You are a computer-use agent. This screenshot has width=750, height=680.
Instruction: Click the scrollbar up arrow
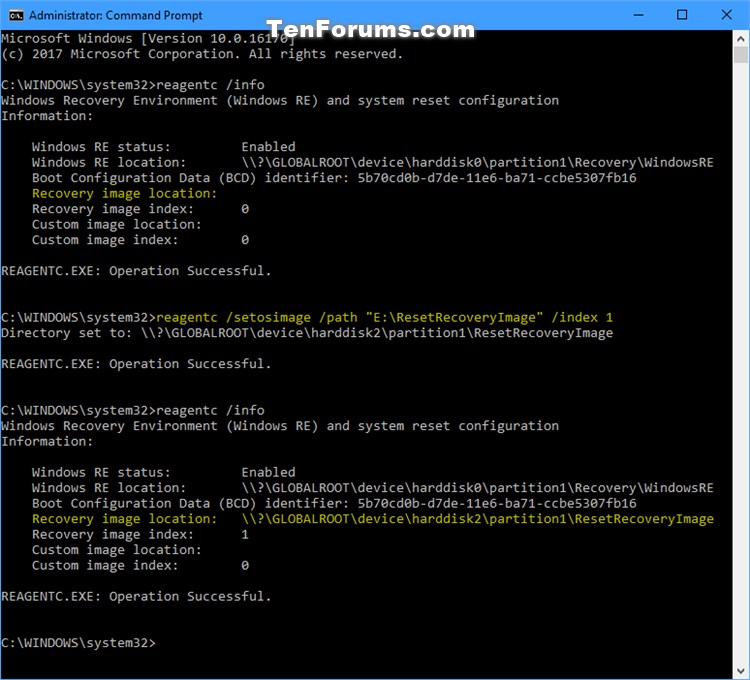740,38
